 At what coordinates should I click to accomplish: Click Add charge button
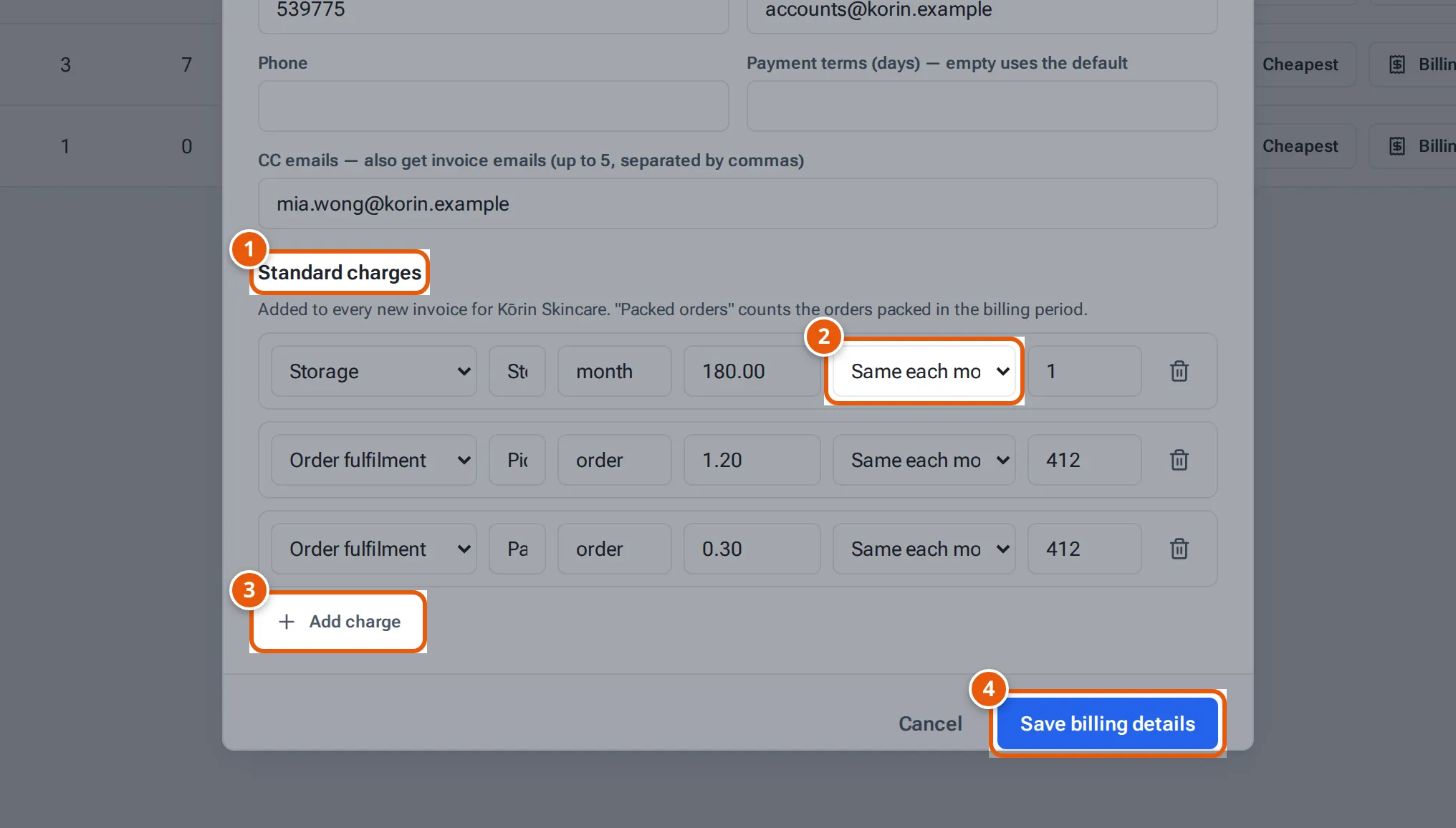[338, 622]
